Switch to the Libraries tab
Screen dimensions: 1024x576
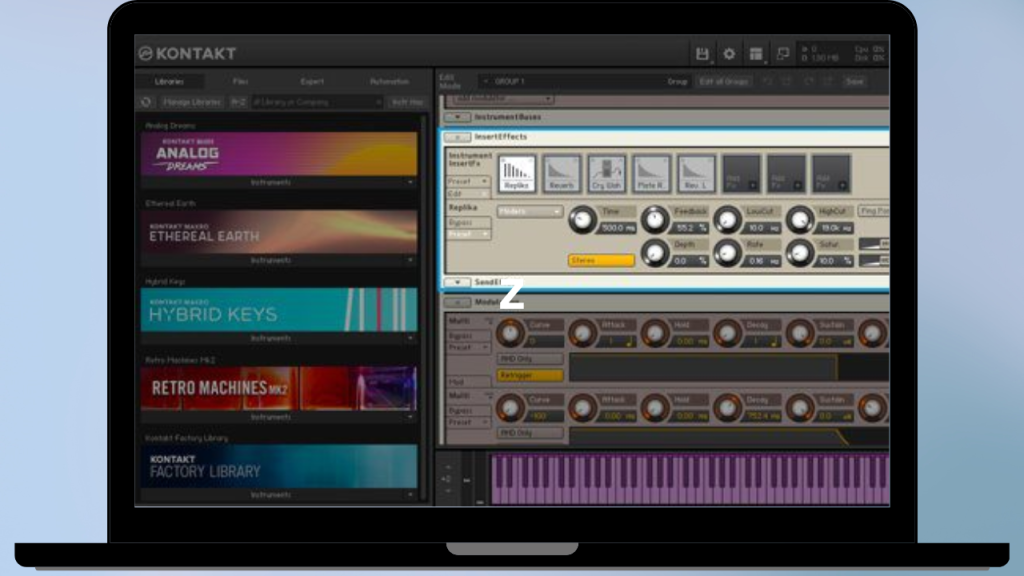[169, 82]
